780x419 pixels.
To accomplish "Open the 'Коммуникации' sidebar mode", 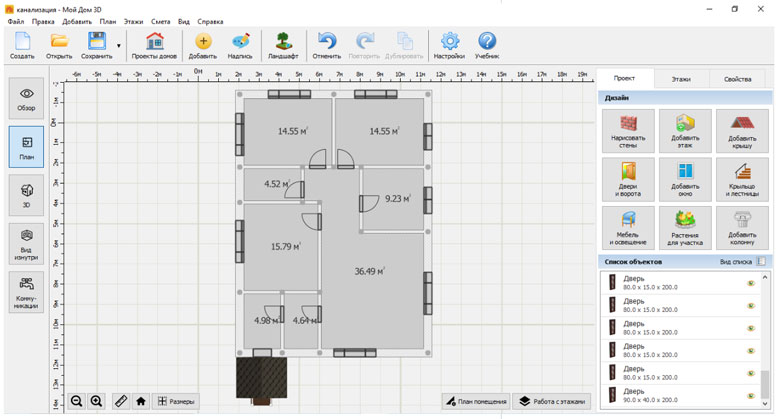I will pyautogui.click(x=26, y=293).
